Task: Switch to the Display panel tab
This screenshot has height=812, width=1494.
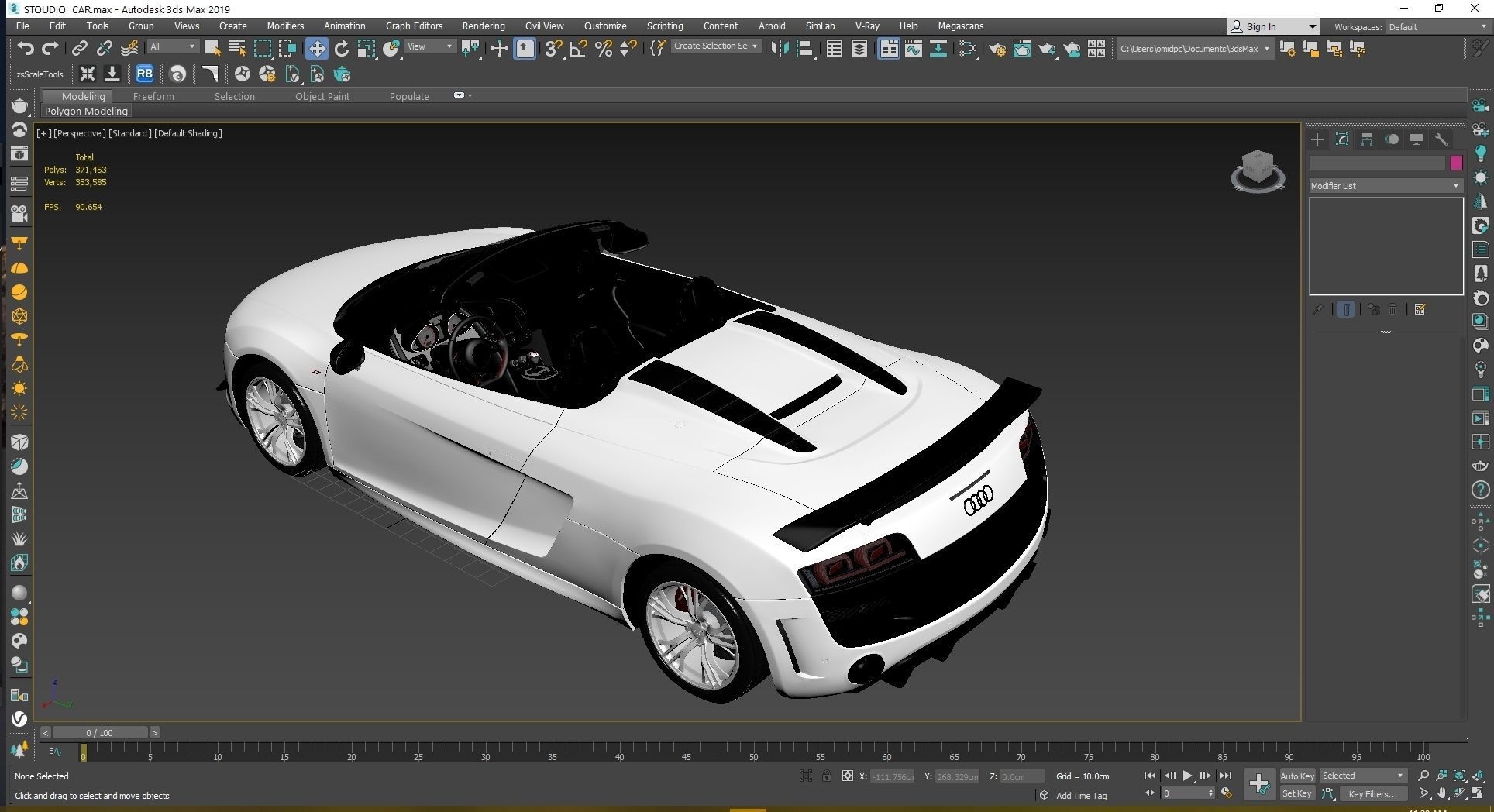Action: [x=1417, y=139]
